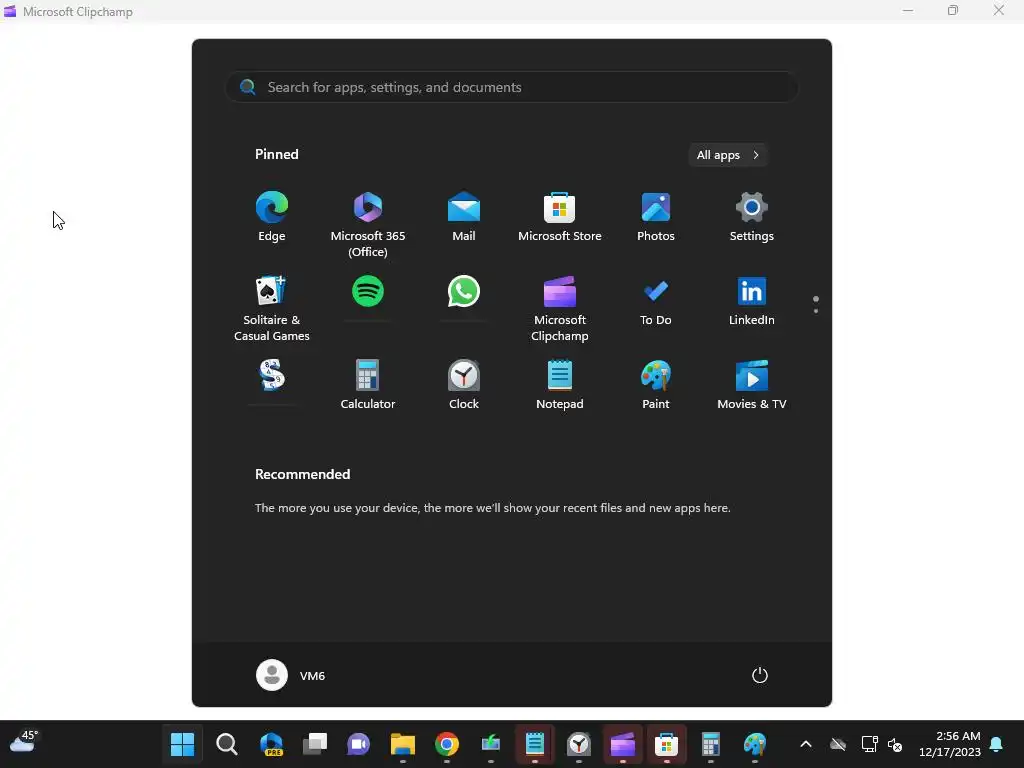Switch to Clipchamp on the taskbar
Screen dimensions: 1024x768
622,744
